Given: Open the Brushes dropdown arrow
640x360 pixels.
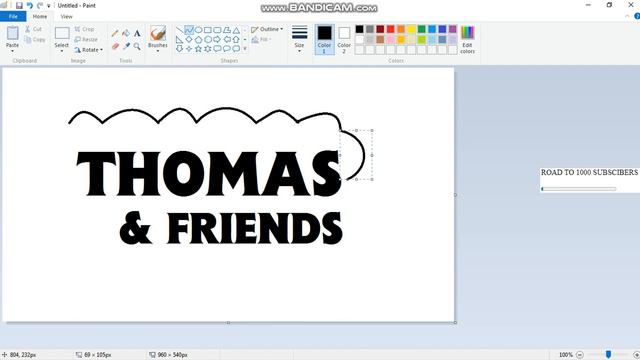Looking at the screenshot, I should [158, 51].
